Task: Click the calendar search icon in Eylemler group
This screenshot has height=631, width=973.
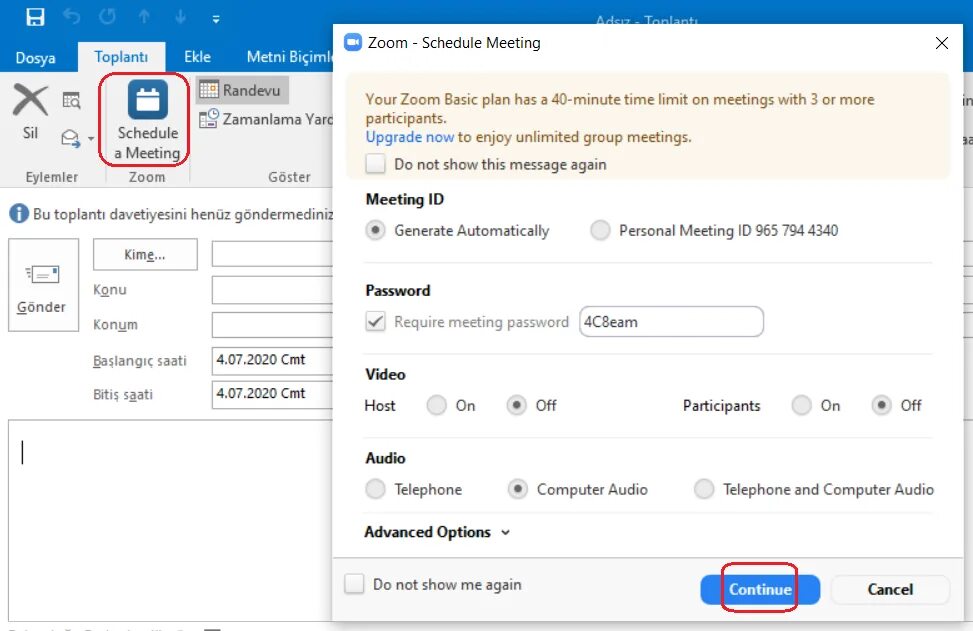Action: 71,100
